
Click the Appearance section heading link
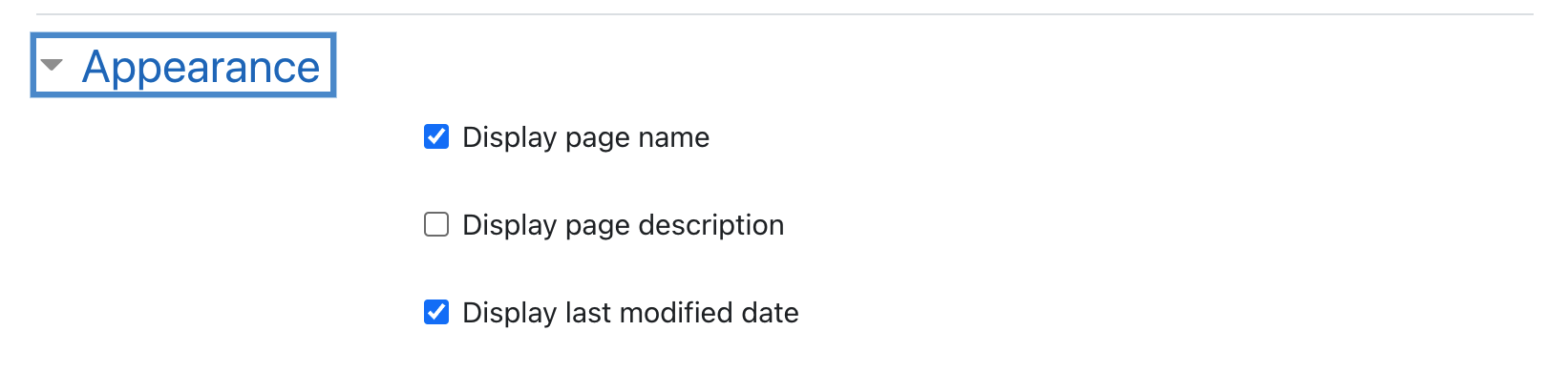pos(201,67)
